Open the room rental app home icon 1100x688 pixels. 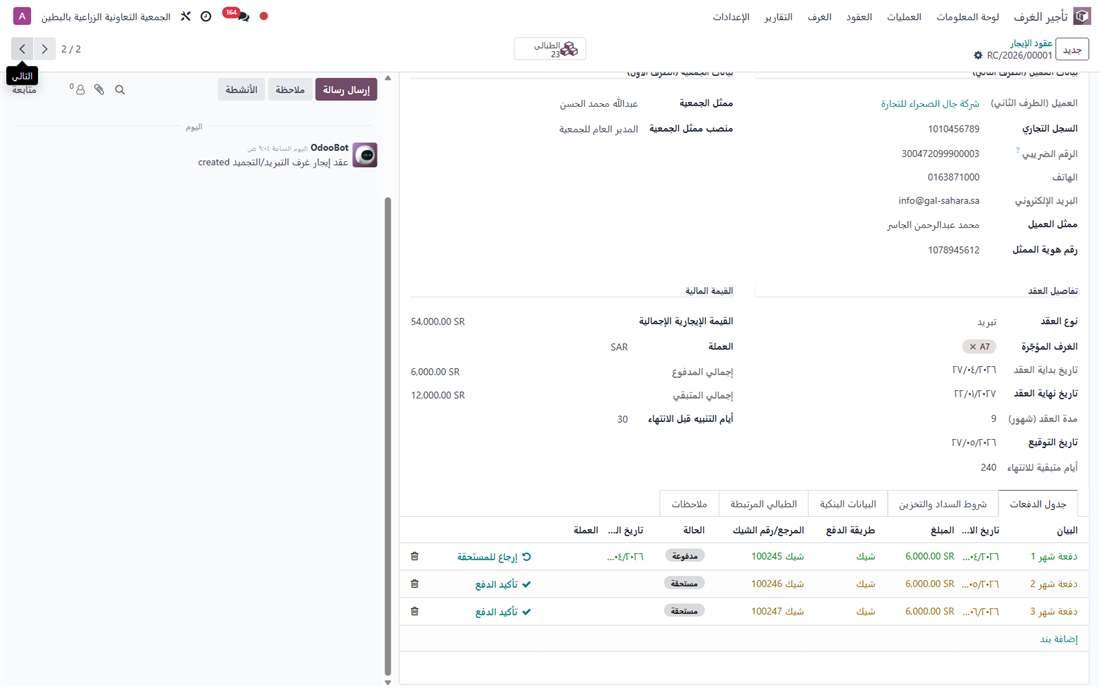1082,16
